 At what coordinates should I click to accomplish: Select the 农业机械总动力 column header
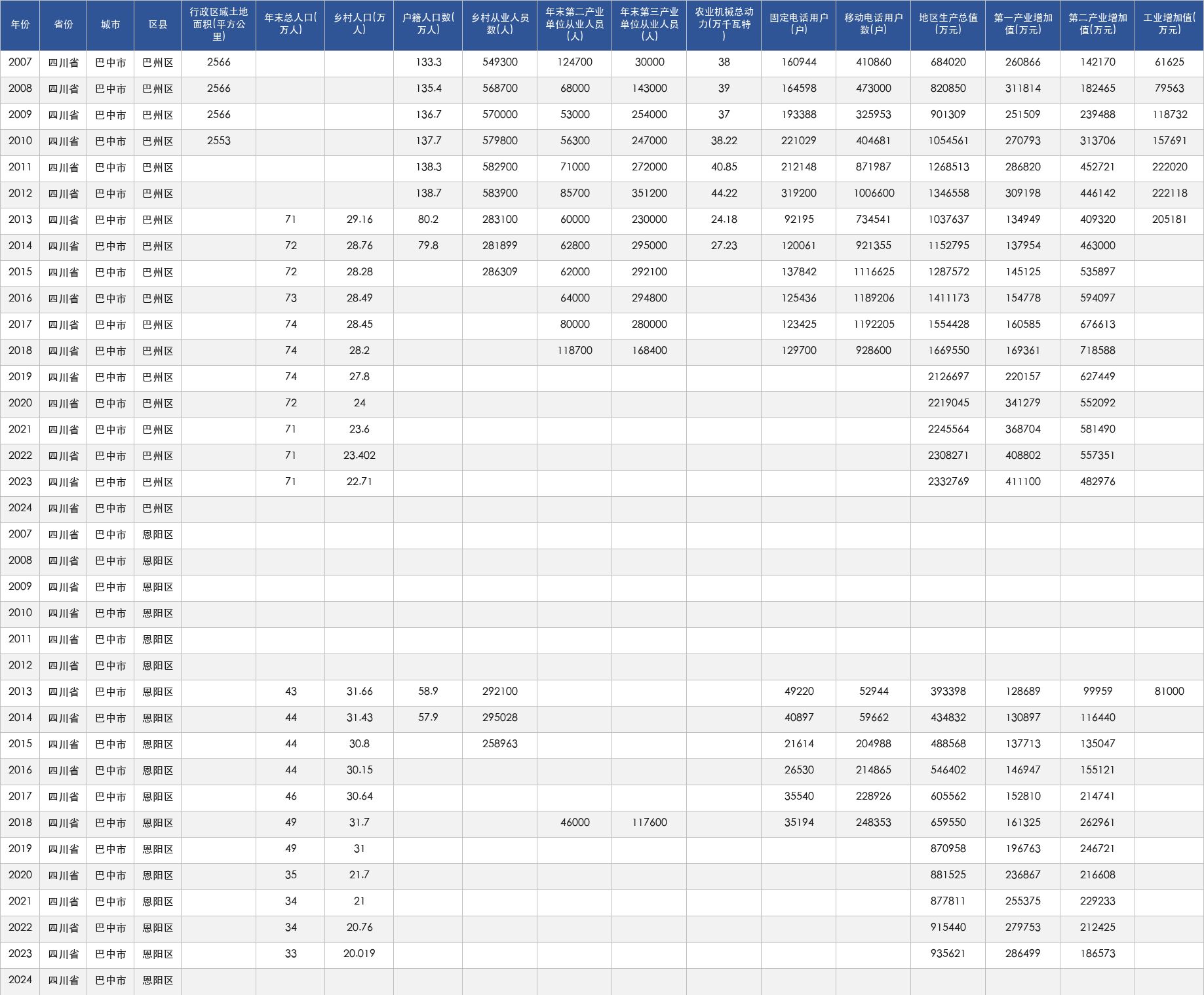(x=724, y=25)
